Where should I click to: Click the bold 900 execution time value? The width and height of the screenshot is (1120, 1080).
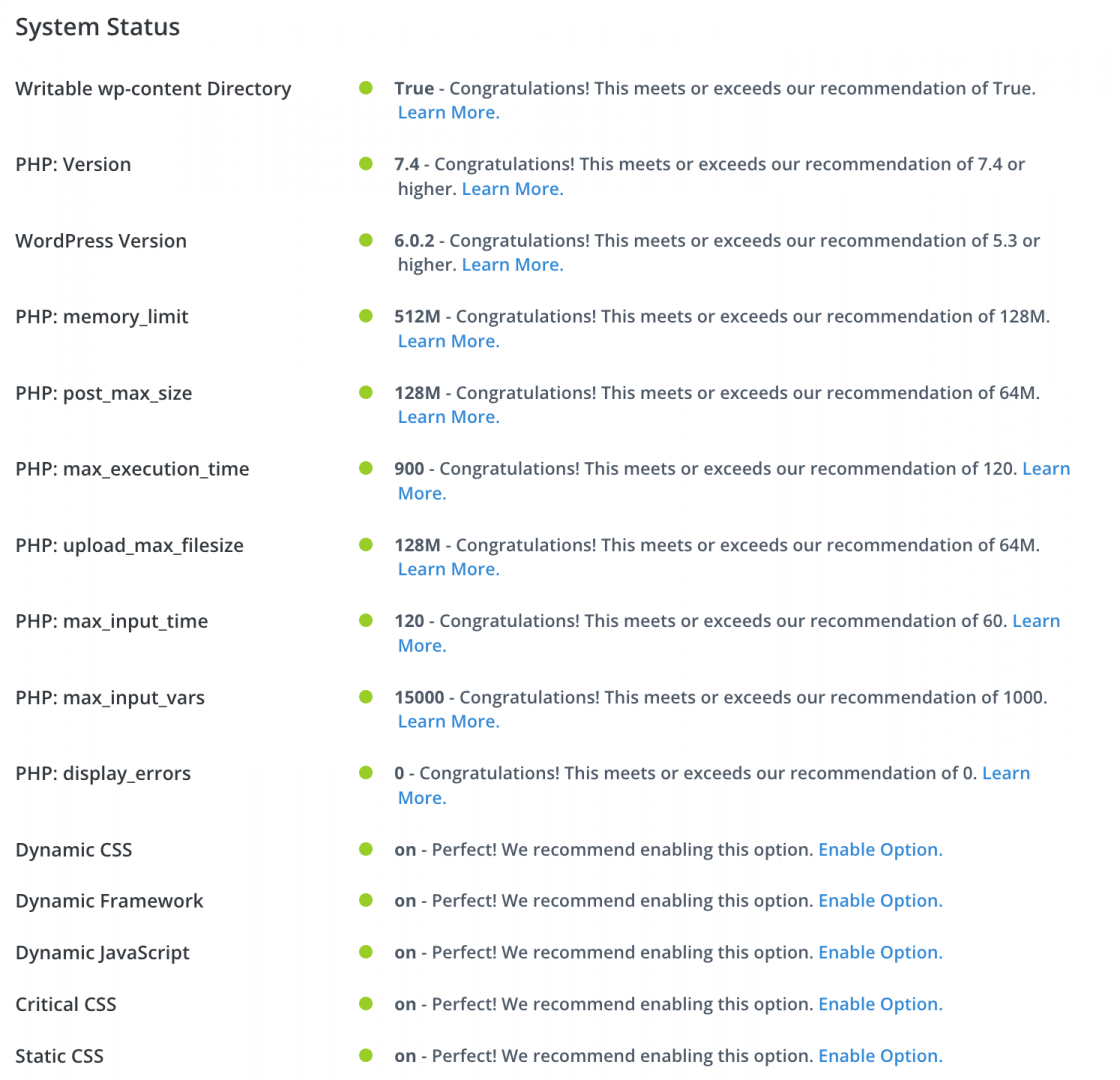pyautogui.click(x=409, y=469)
